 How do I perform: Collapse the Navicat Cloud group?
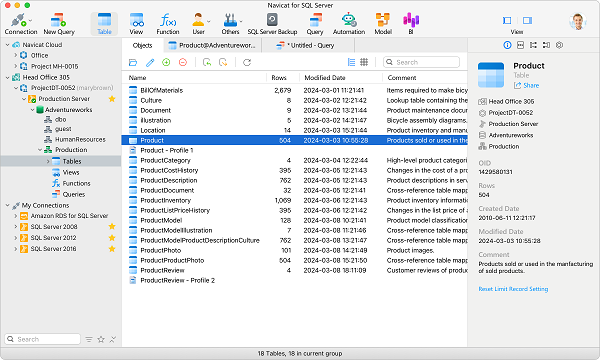click(x=7, y=45)
